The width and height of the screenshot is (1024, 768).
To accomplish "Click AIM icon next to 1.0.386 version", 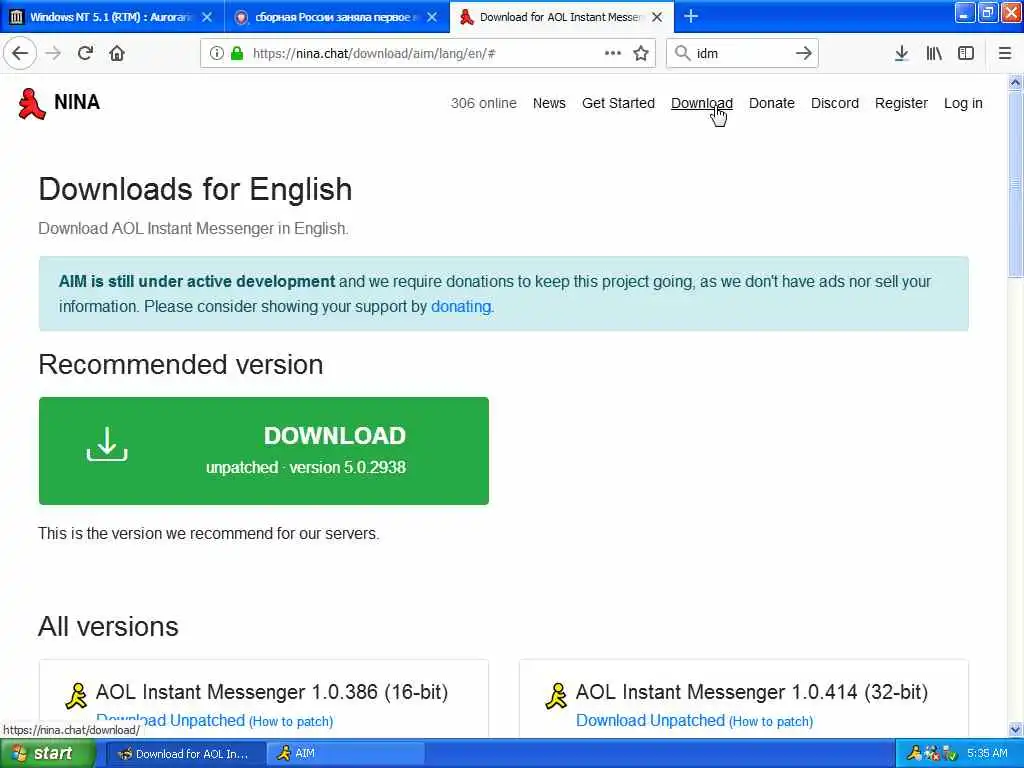I will click(76, 696).
